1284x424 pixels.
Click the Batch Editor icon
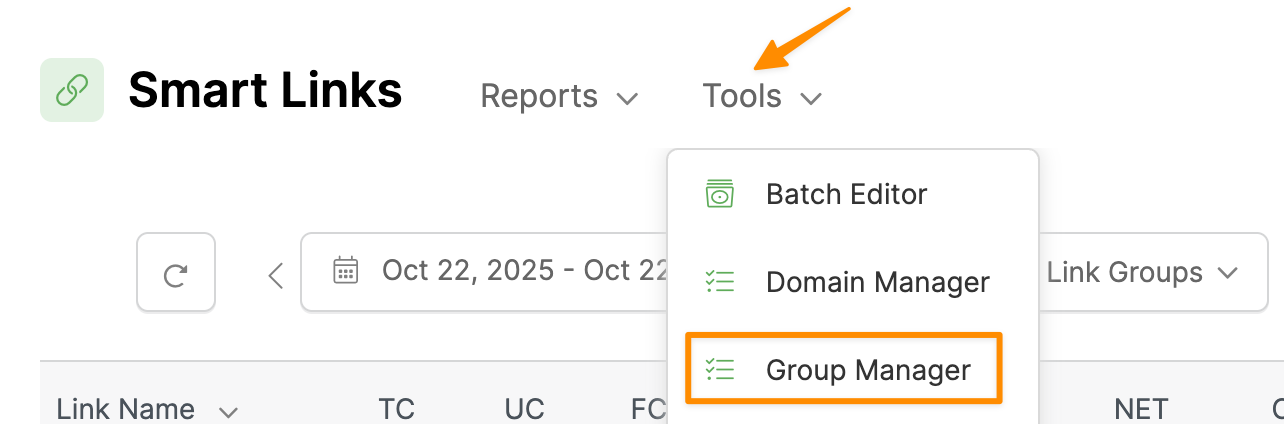(719, 194)
